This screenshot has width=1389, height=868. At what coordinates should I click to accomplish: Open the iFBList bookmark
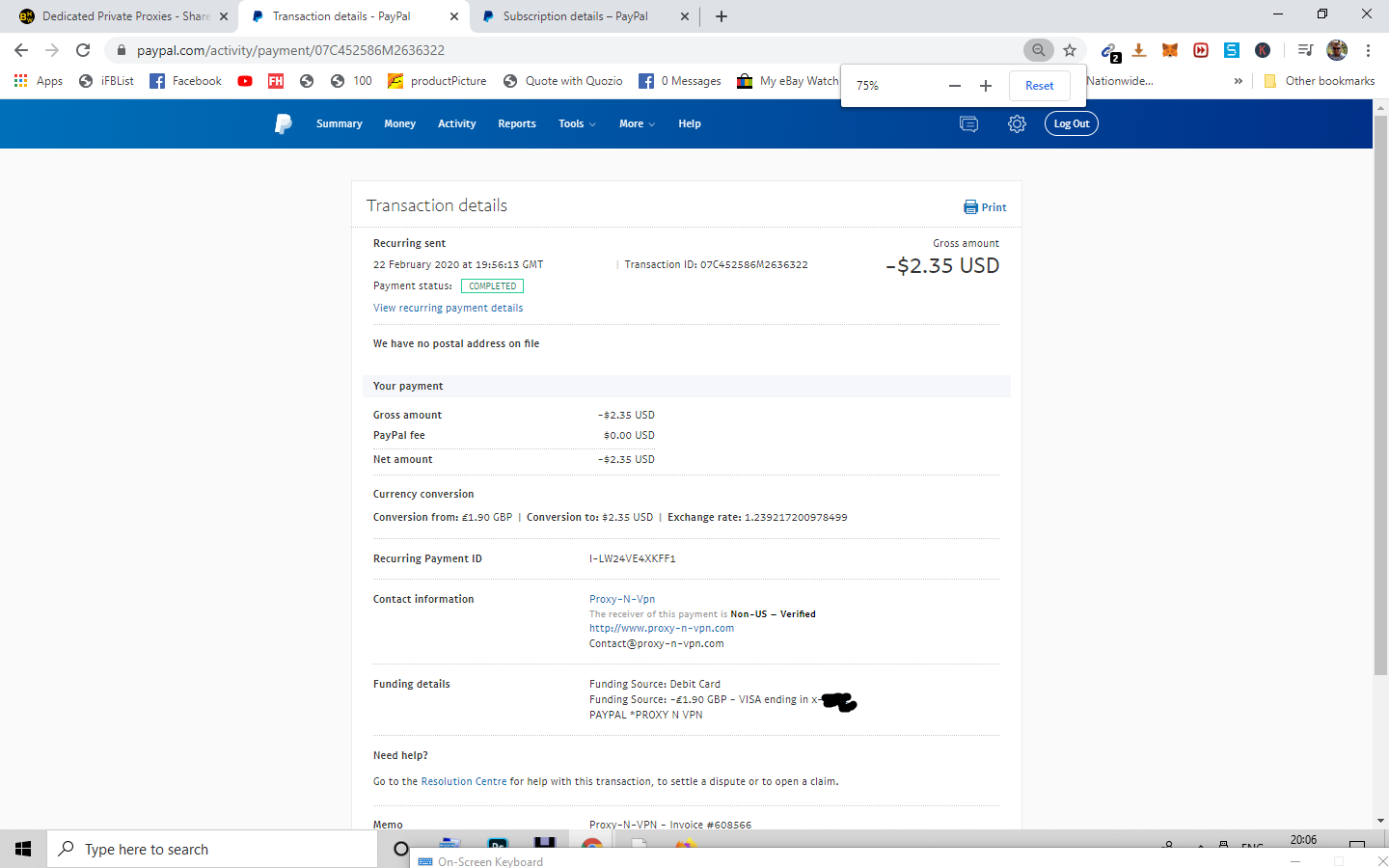coord(107,81)
